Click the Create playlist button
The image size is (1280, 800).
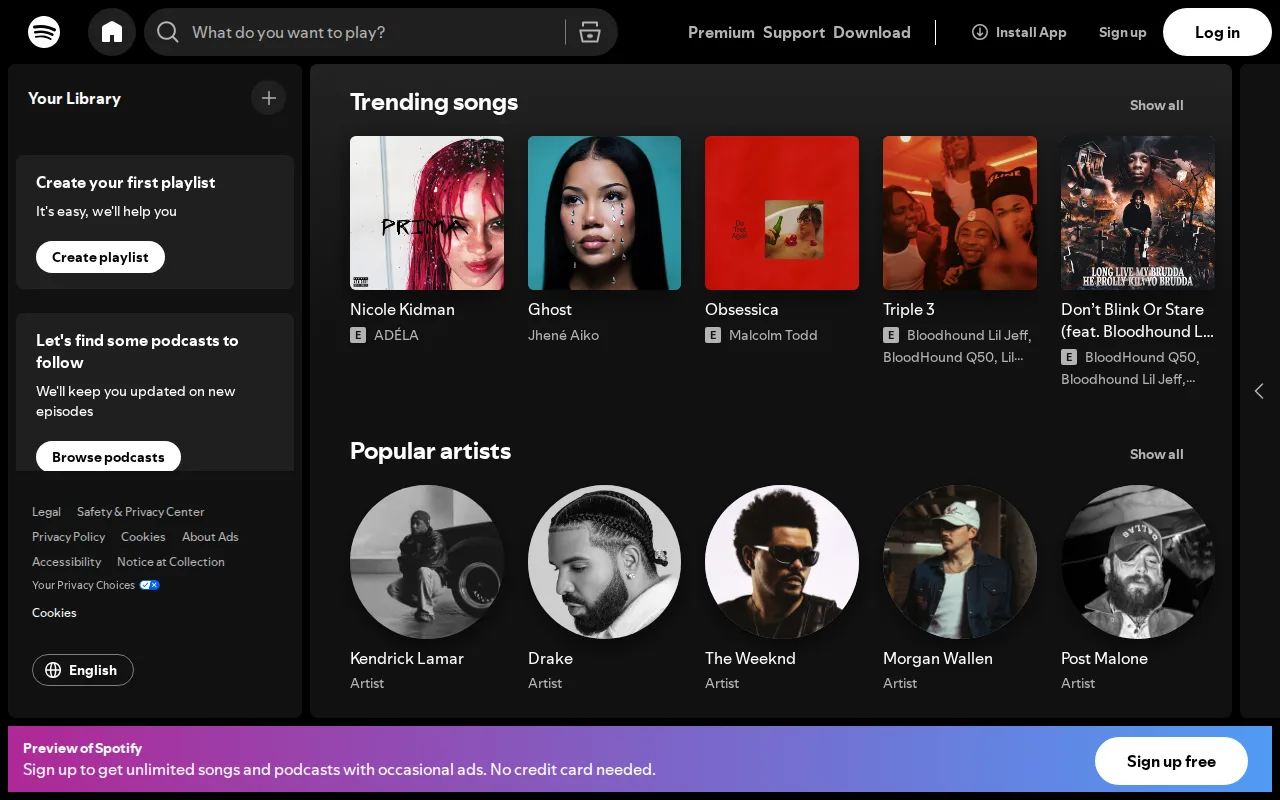100,257
